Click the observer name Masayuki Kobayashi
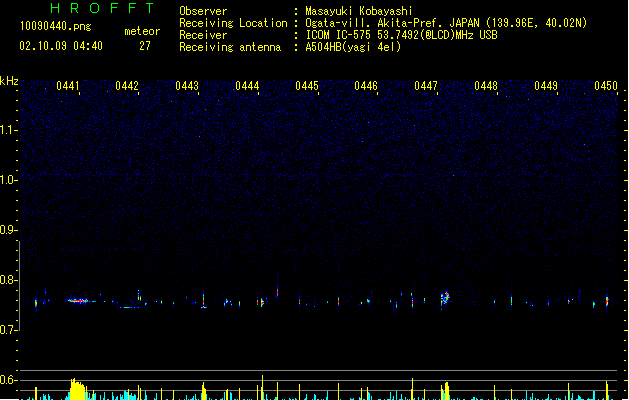 (359, 11)
